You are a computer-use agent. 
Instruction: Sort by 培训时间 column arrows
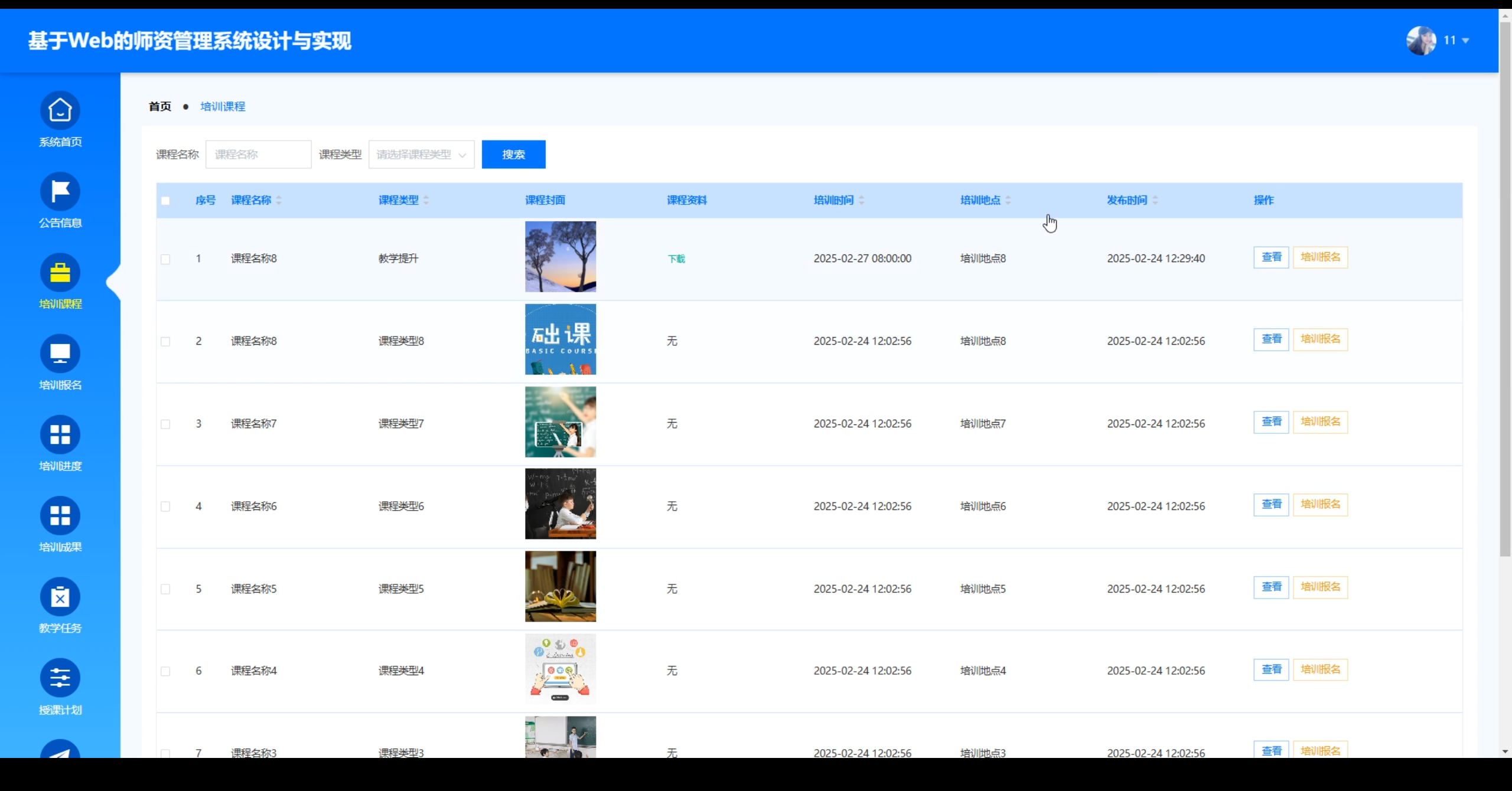click(x=862, y=201)
